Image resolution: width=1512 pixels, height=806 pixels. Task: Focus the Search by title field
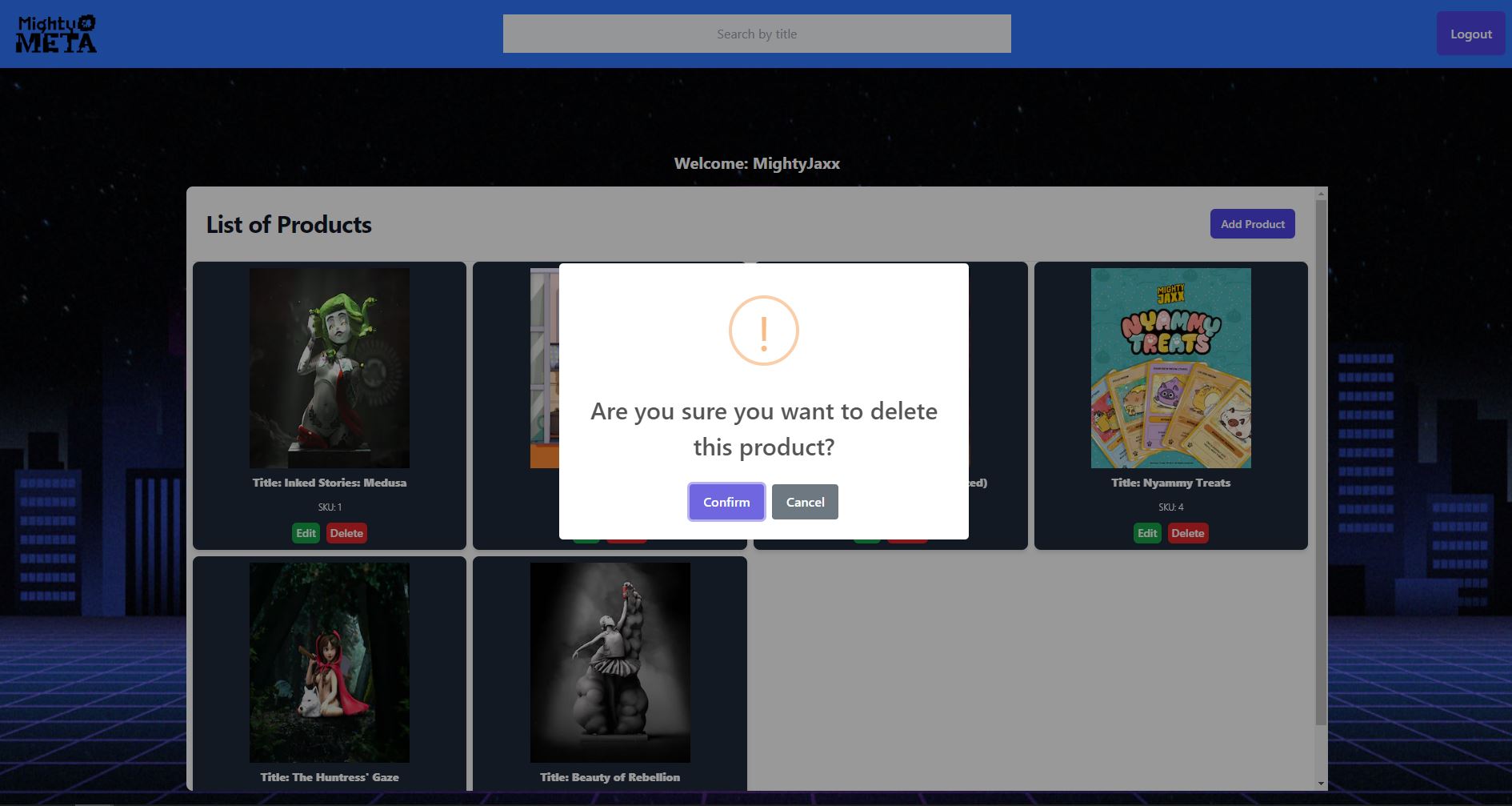757,34
